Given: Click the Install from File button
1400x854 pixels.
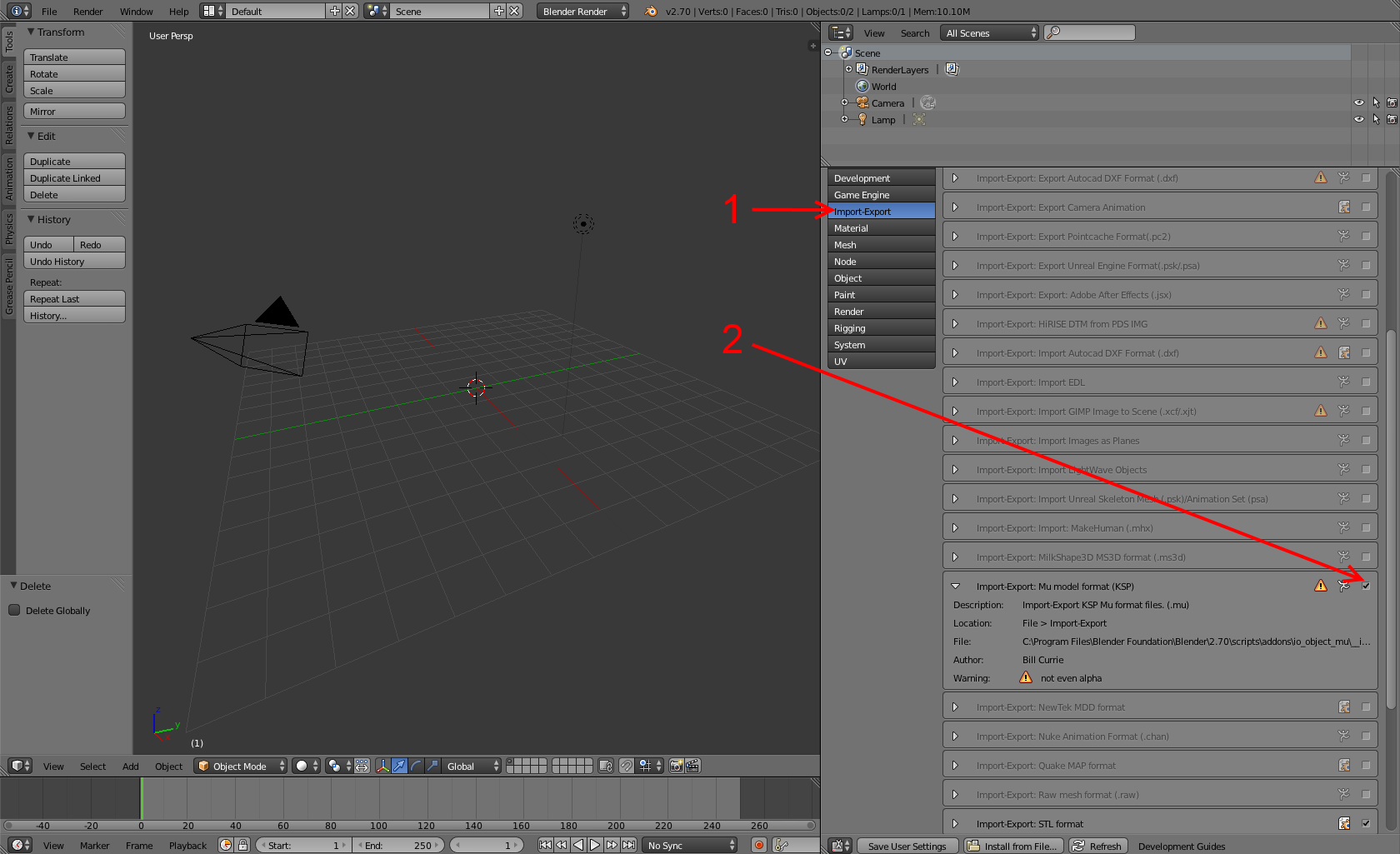Looking at the screenshot, I should pyautogui.click(x=1013, y=846).
